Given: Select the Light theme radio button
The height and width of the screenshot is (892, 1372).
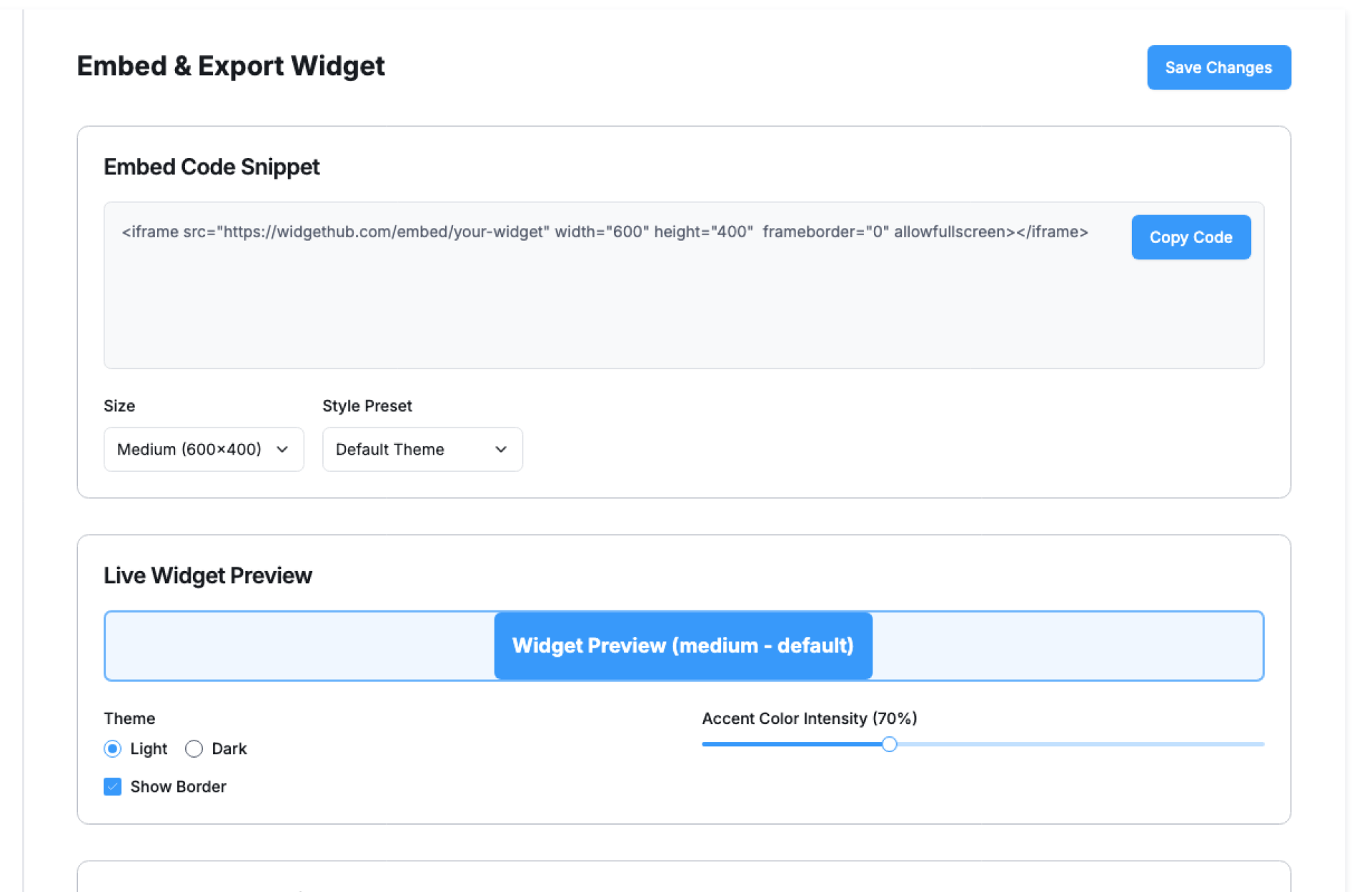Looking at the screenshot, I should (112, 748).
